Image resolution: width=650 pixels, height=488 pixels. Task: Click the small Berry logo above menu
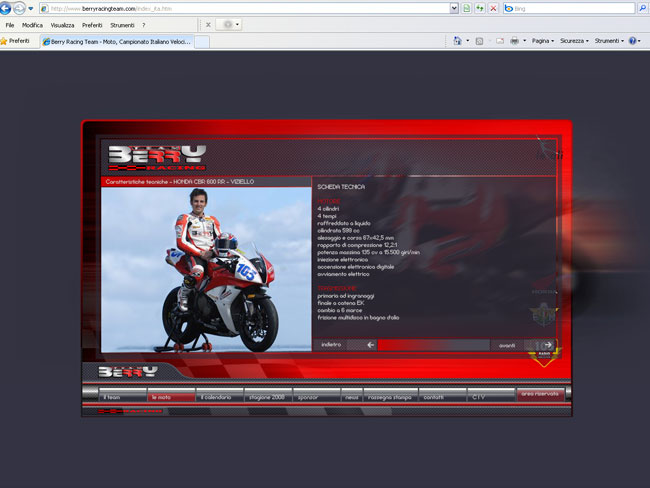[128, 371]
